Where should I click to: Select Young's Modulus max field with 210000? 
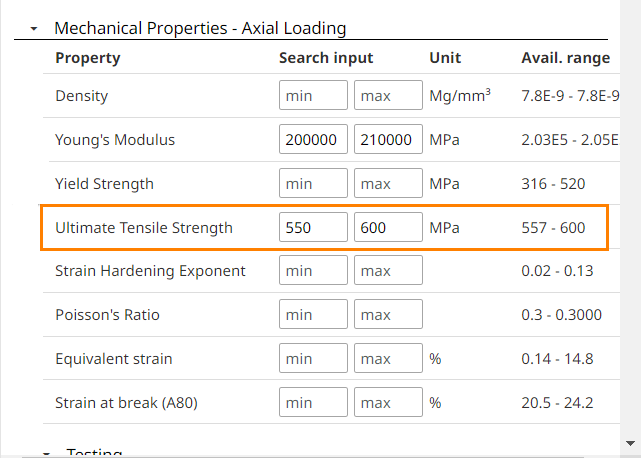(x=388, y=140)
